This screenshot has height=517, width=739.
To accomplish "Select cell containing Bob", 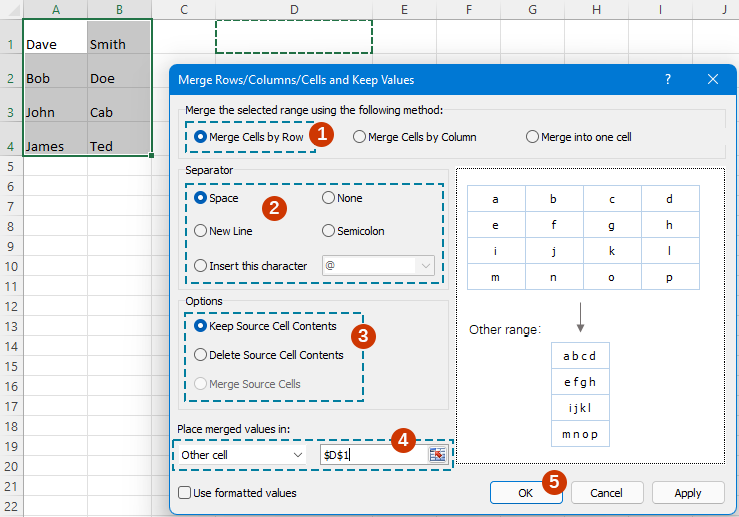I will [56, 71].
